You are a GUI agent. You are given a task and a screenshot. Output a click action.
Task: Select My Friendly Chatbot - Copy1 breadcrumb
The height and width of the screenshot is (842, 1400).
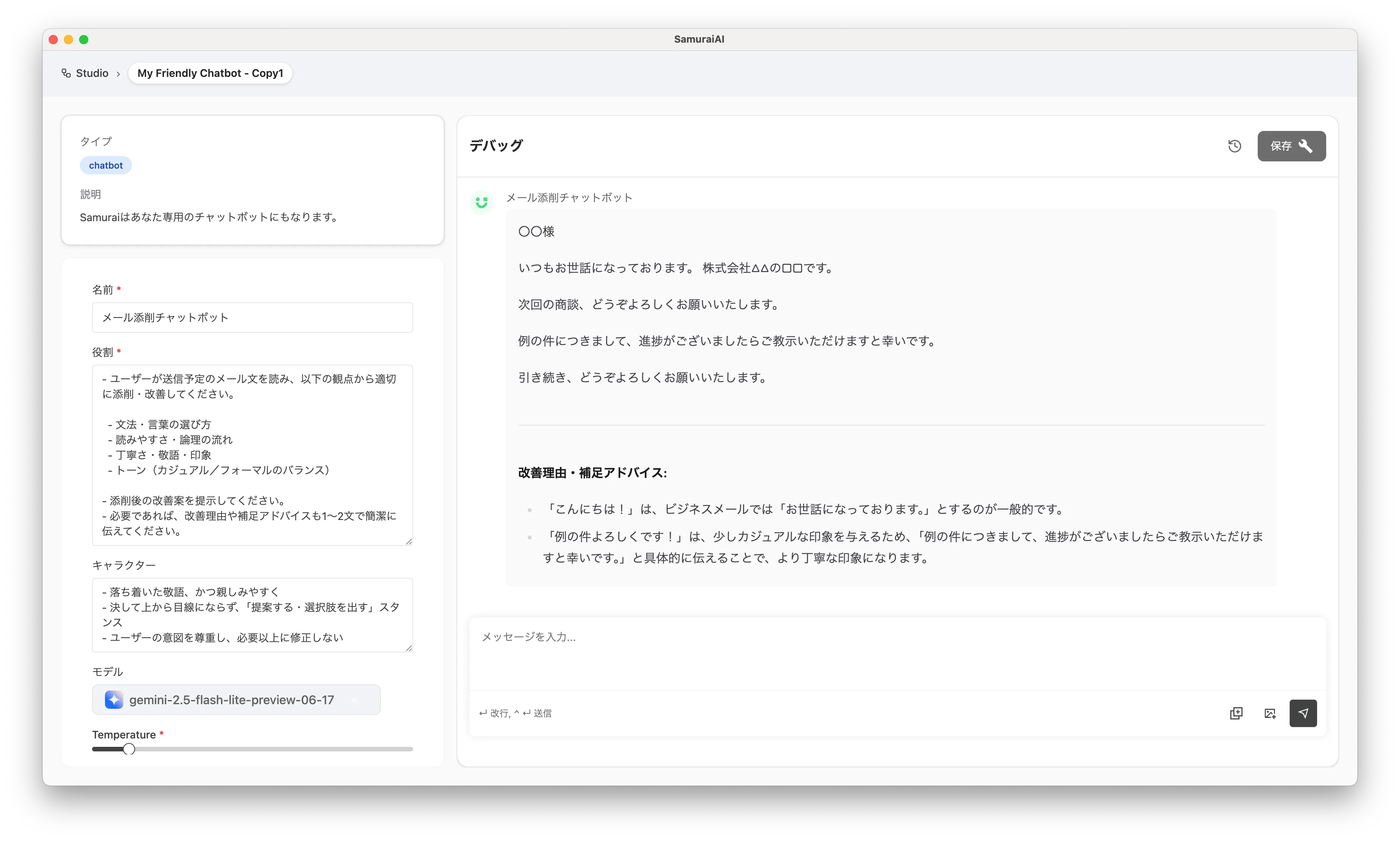(x=210, y=73)
